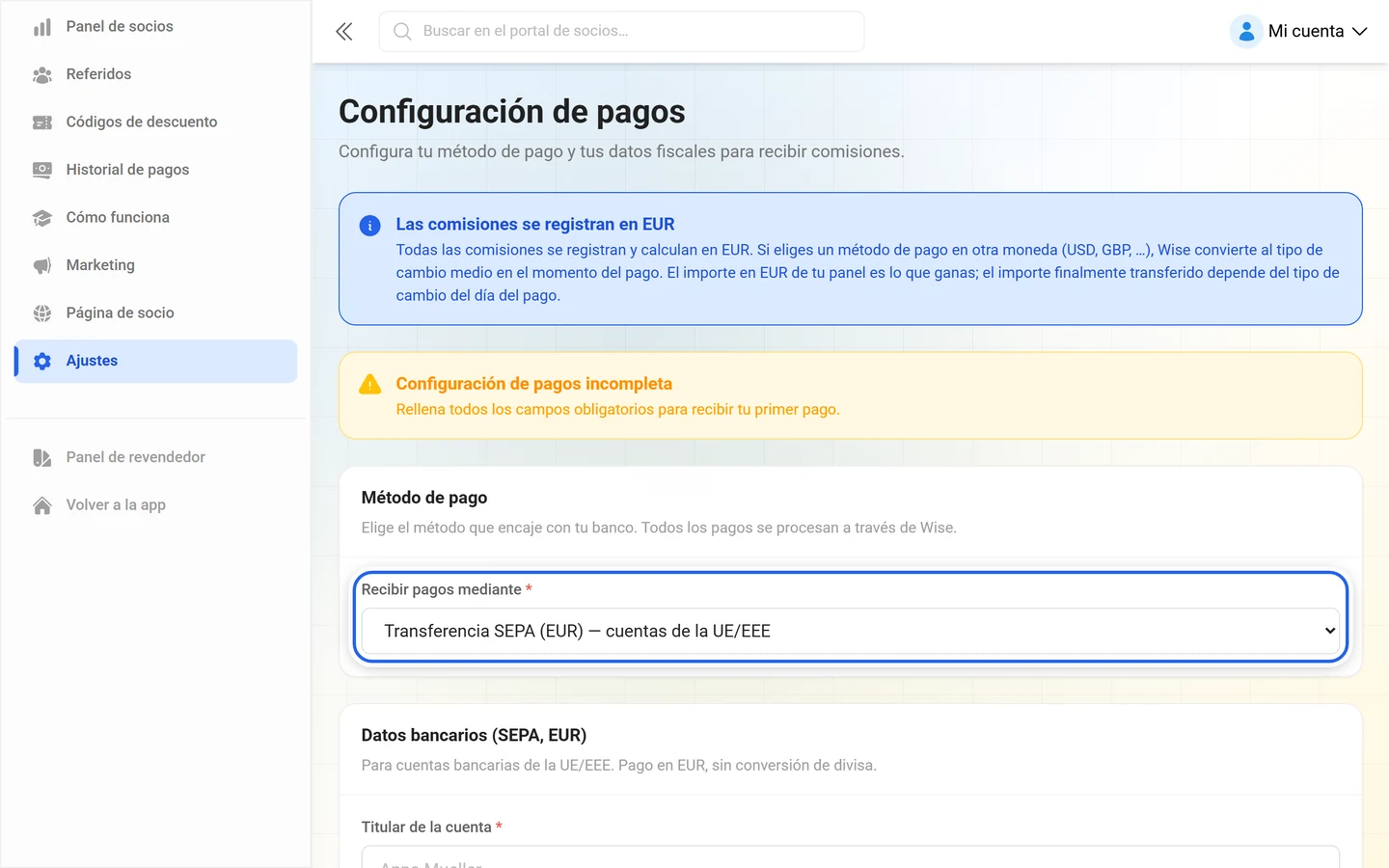Focus the Buscar en el portal de socios field

tap(622, 32)
